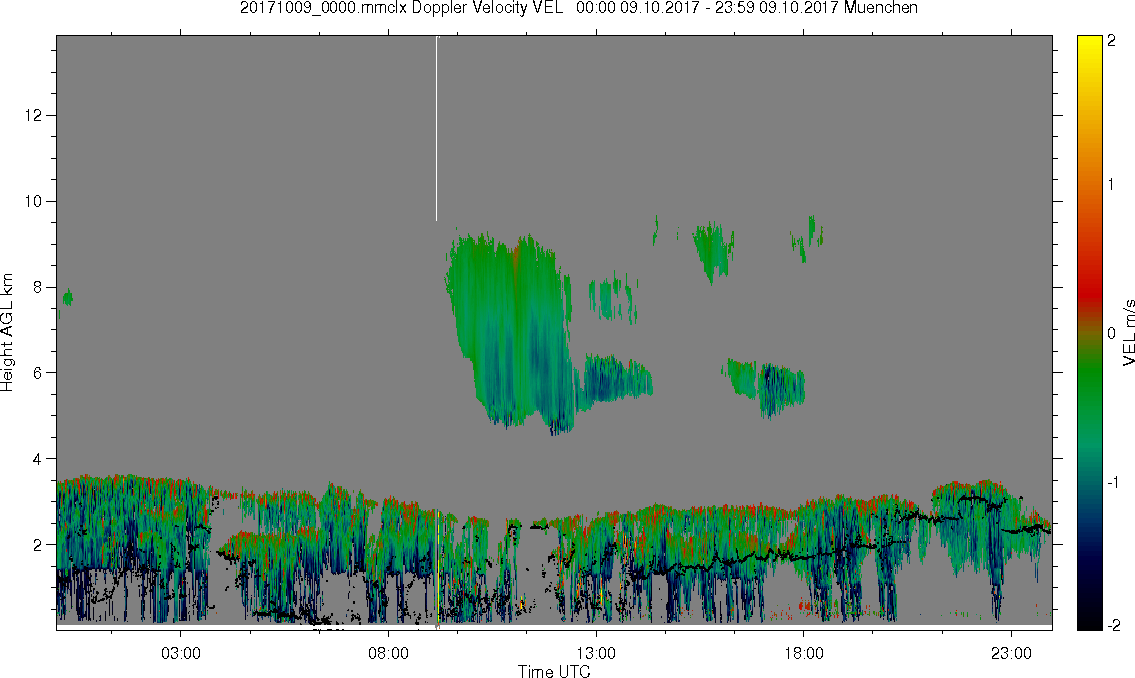The image size is (1135, 678).
Task: Click the 13:00 time tick label
Action: click(x=596, y=654)
